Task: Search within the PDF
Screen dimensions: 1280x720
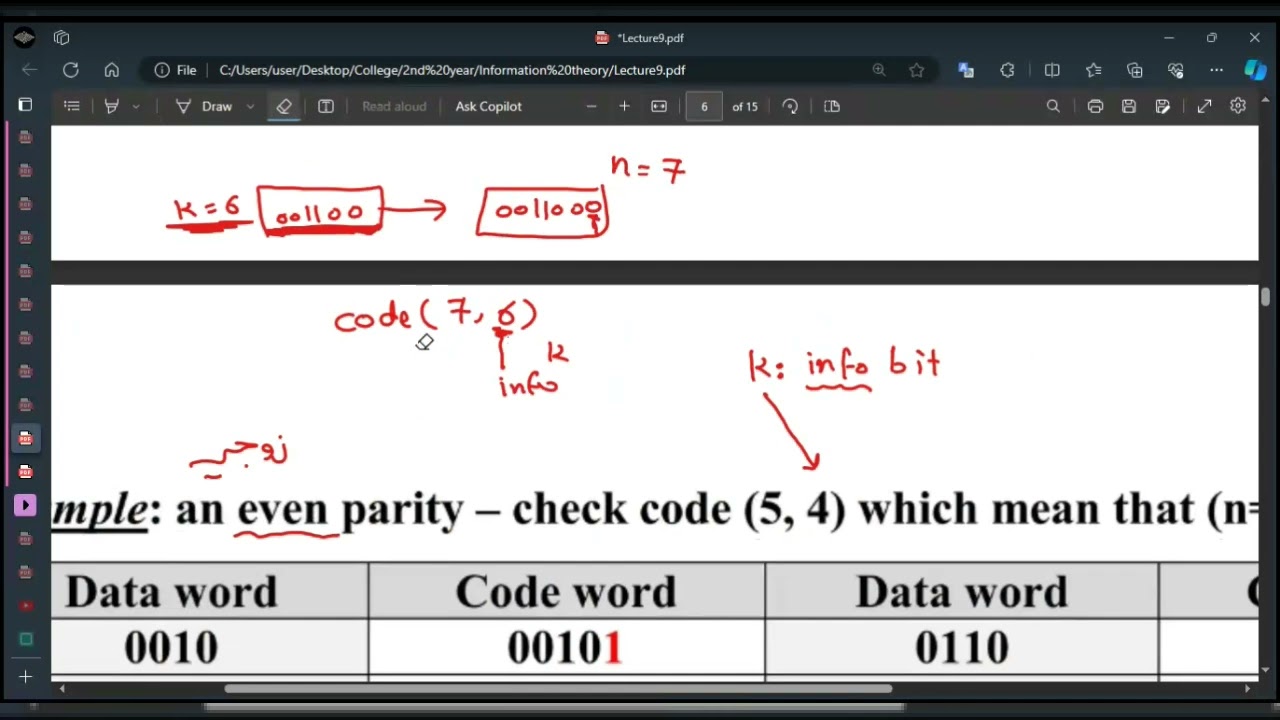Action: coord(1053,106)
